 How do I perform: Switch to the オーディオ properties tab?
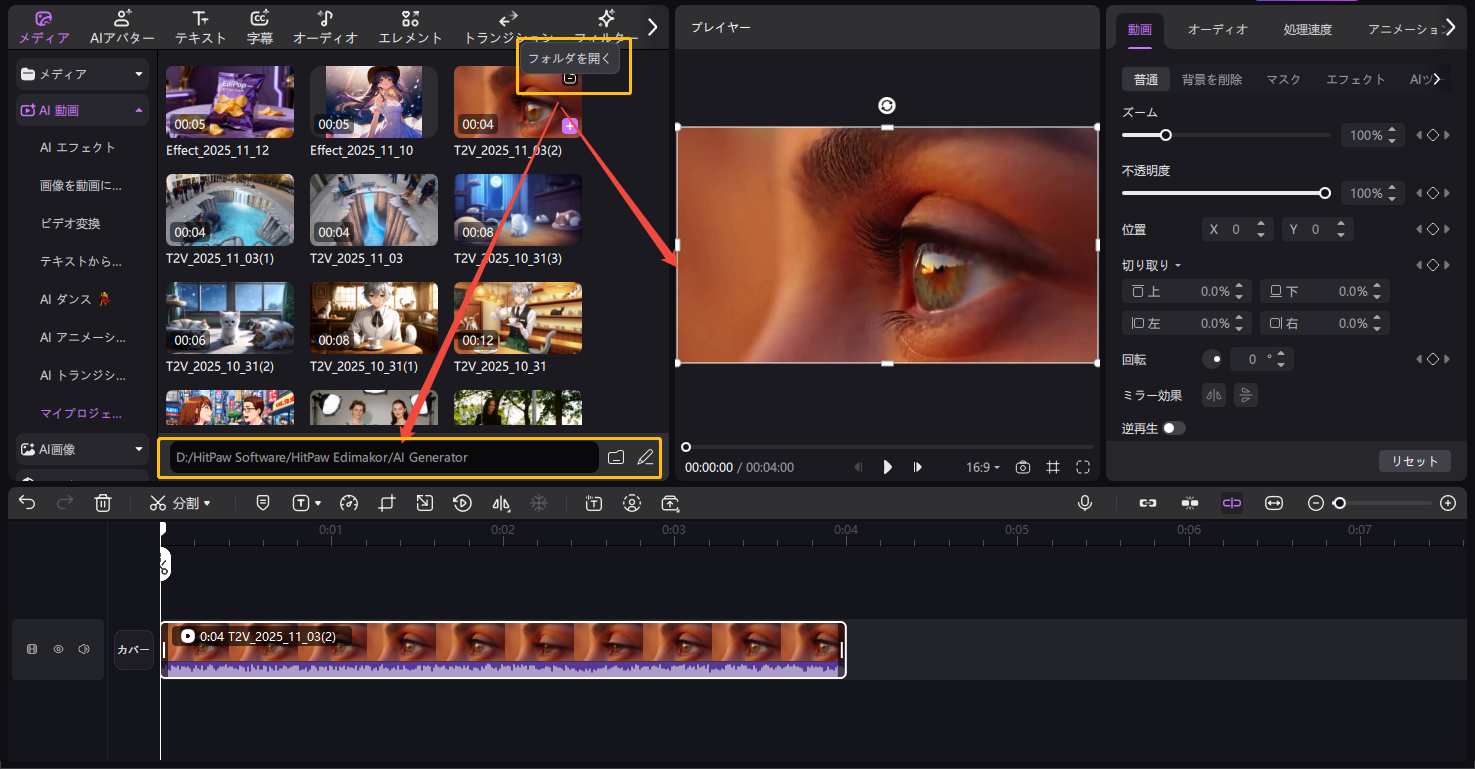coord(1217,29)
